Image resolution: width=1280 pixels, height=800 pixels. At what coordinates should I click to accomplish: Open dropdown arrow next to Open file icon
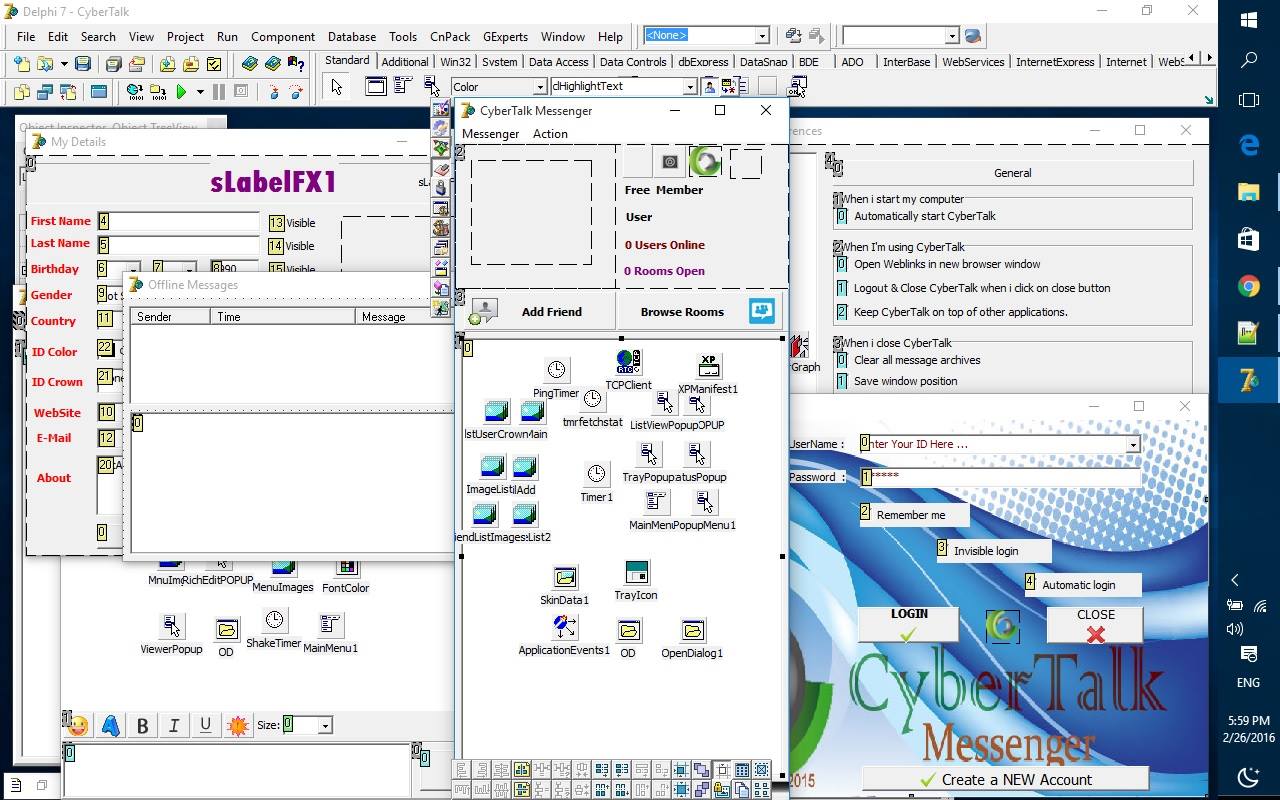[x=63, y=64]
